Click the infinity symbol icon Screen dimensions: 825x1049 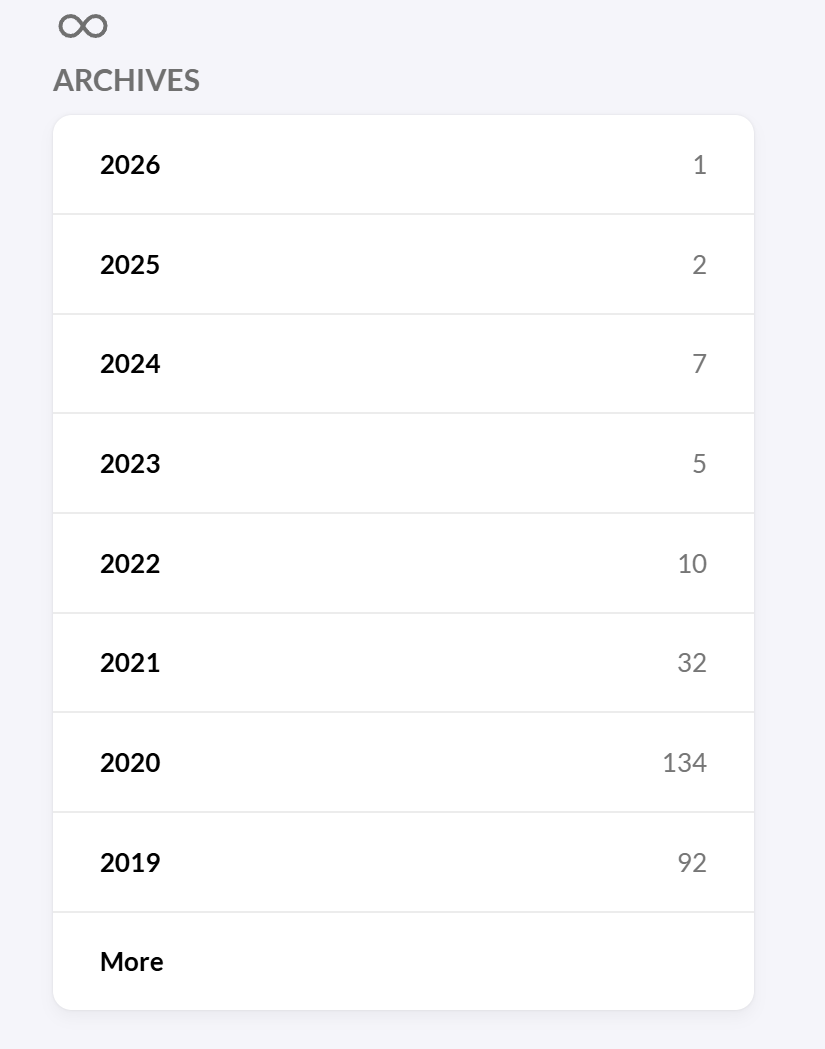(x=83, y=26)
